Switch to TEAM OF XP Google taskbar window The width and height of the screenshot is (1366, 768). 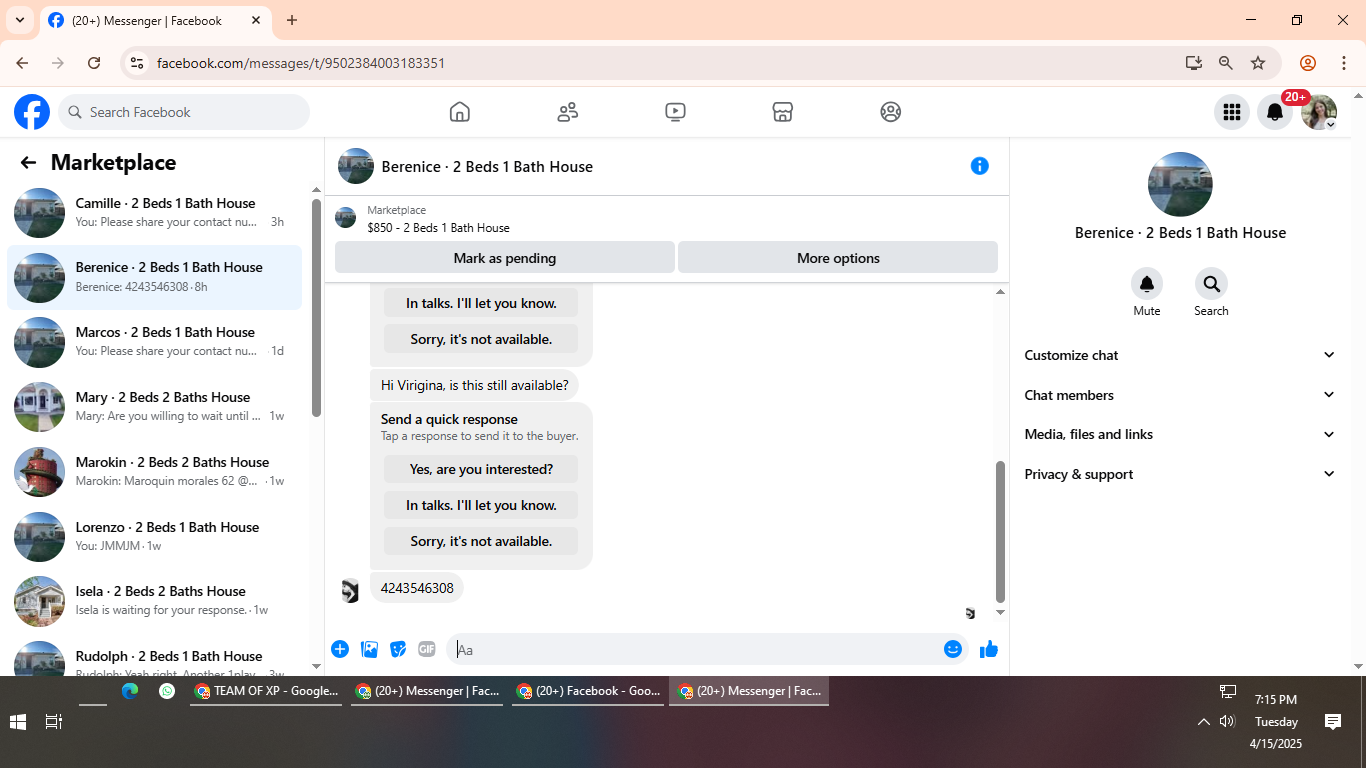tap(266, 691)
